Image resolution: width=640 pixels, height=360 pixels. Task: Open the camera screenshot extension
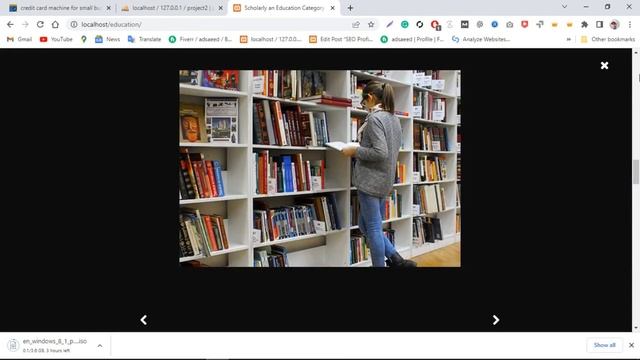(x=510, y=24)
